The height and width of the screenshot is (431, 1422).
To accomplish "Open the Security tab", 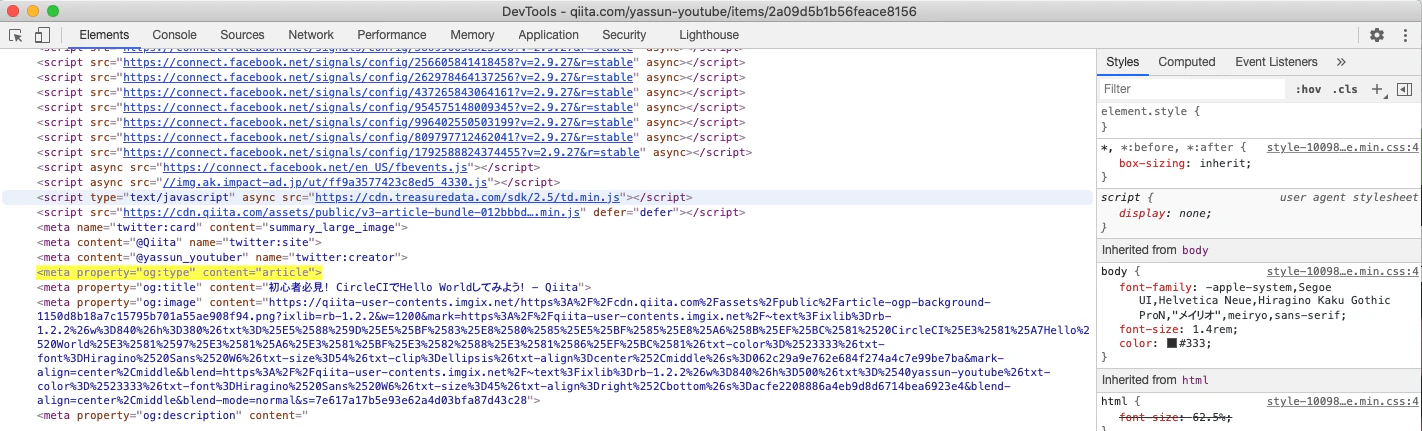I will 624,35.
